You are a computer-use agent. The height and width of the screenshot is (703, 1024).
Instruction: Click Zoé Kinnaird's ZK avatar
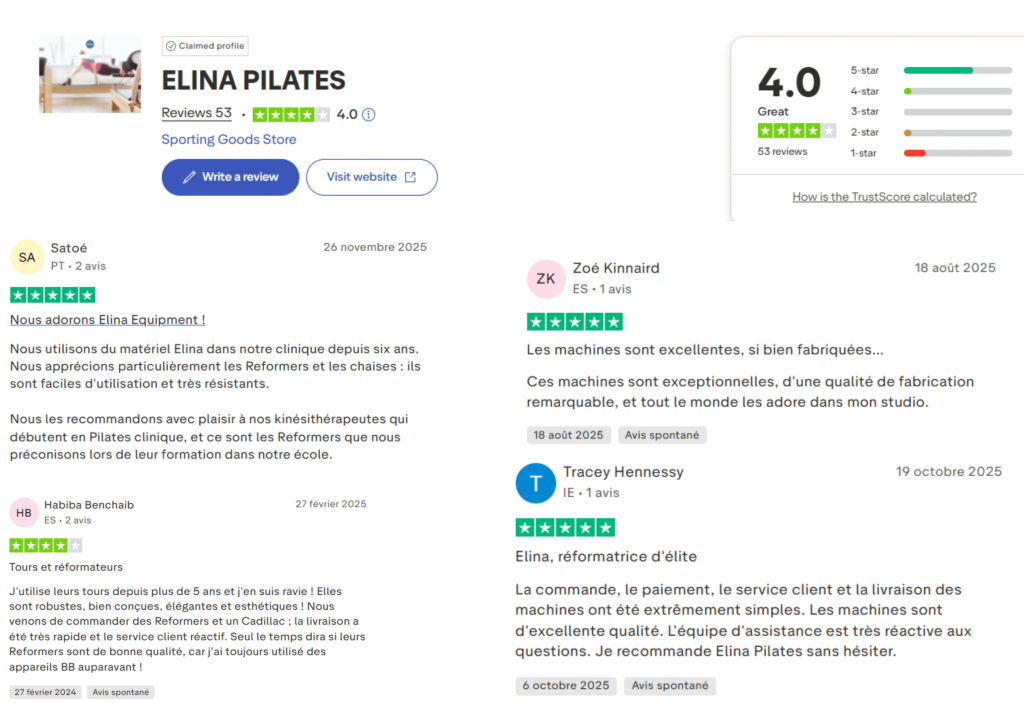[x=546, y=279]
